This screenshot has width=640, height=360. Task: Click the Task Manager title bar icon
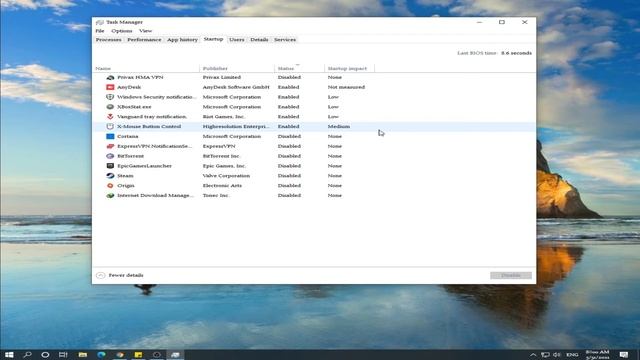click(x=100, y=22)
